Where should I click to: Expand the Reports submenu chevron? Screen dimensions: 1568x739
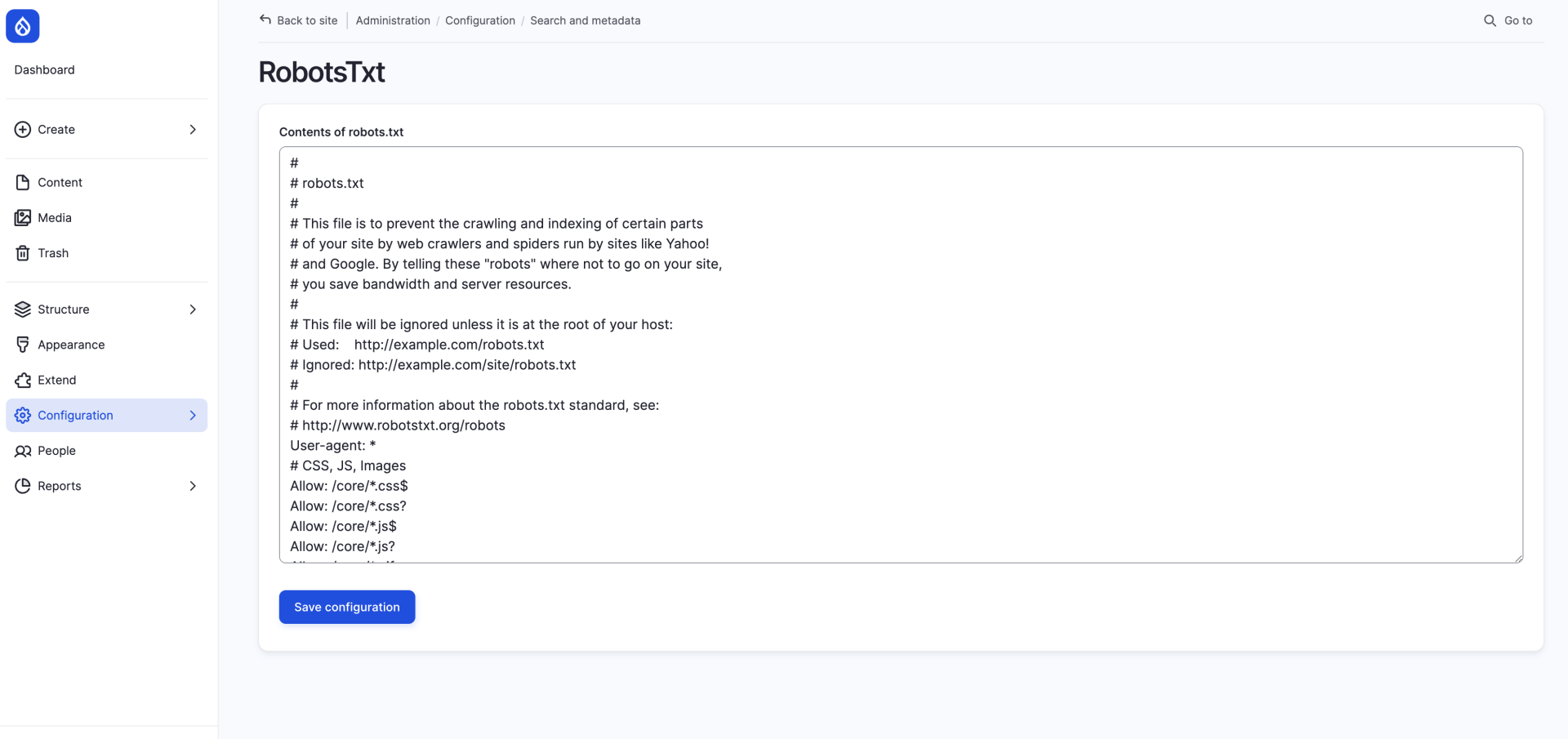pos(193,486)
